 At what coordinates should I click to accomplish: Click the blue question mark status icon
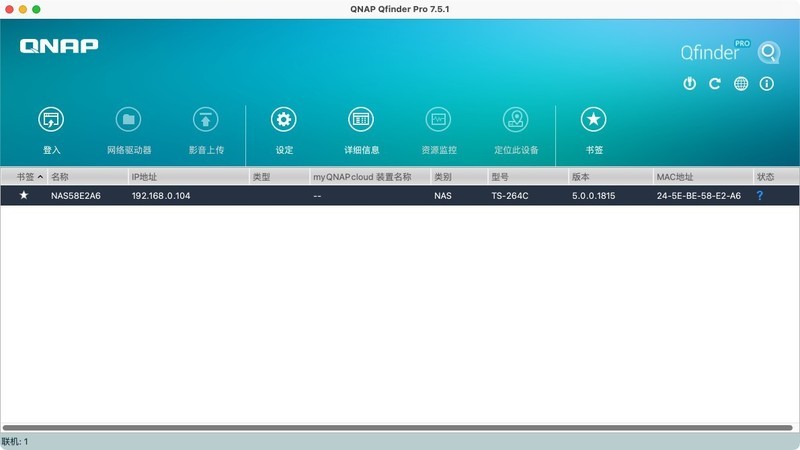pos(760,195)
